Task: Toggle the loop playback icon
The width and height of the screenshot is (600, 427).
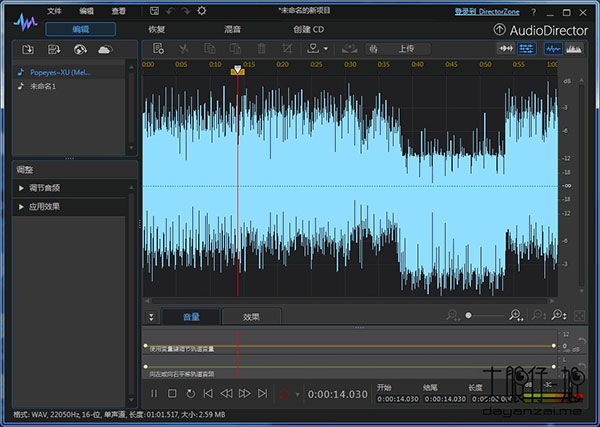Action: [x=190, y=394]
